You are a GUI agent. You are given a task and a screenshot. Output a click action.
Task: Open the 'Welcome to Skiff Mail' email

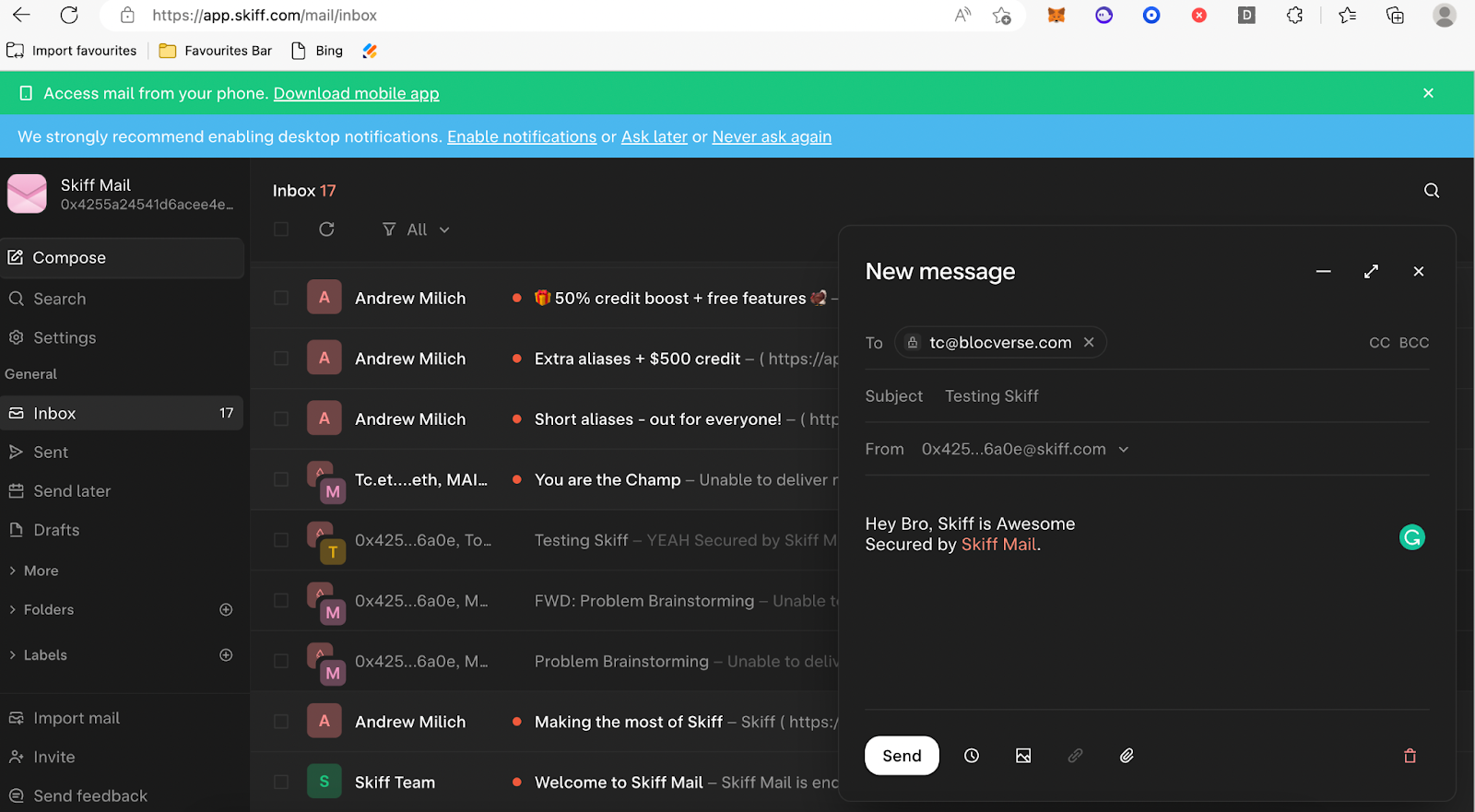(619, 783)
